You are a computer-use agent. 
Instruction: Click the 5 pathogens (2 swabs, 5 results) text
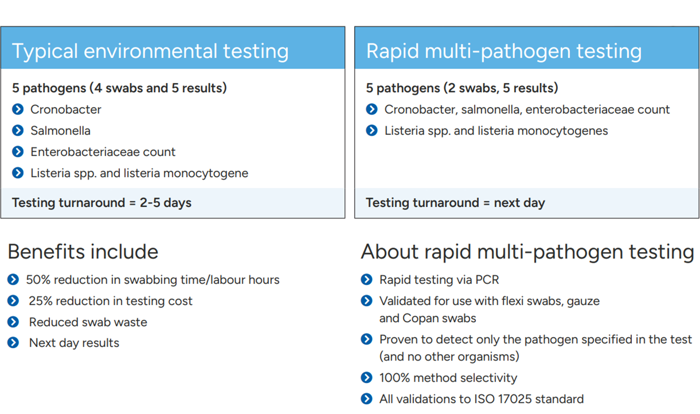pyautogui.click(x=462, y=88)
